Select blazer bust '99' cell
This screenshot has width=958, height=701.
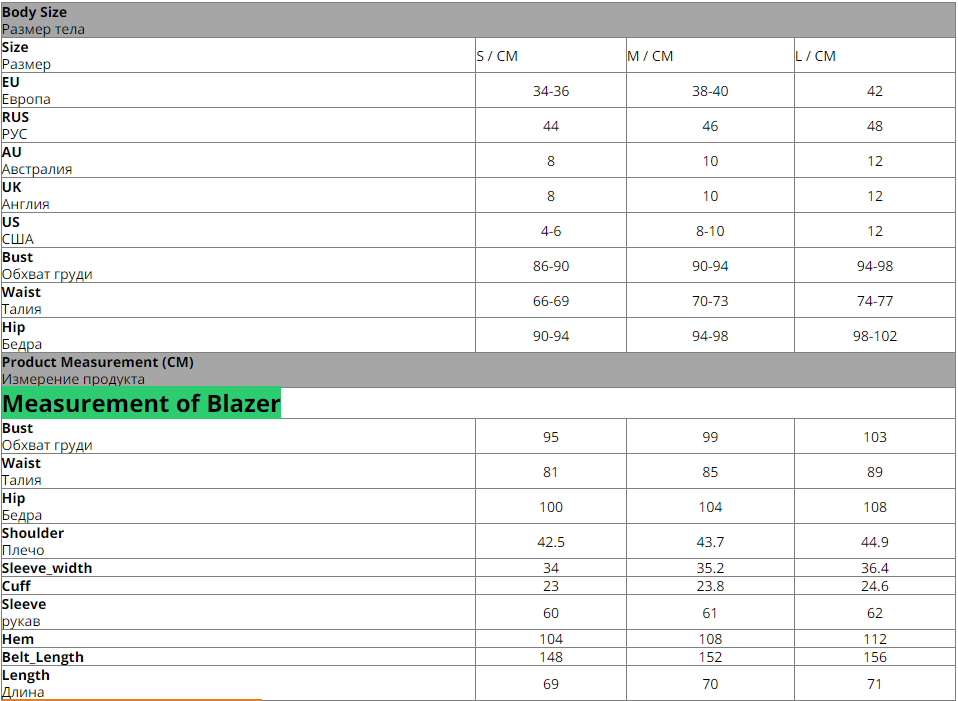pyautogui.click(x=711, y=437)
